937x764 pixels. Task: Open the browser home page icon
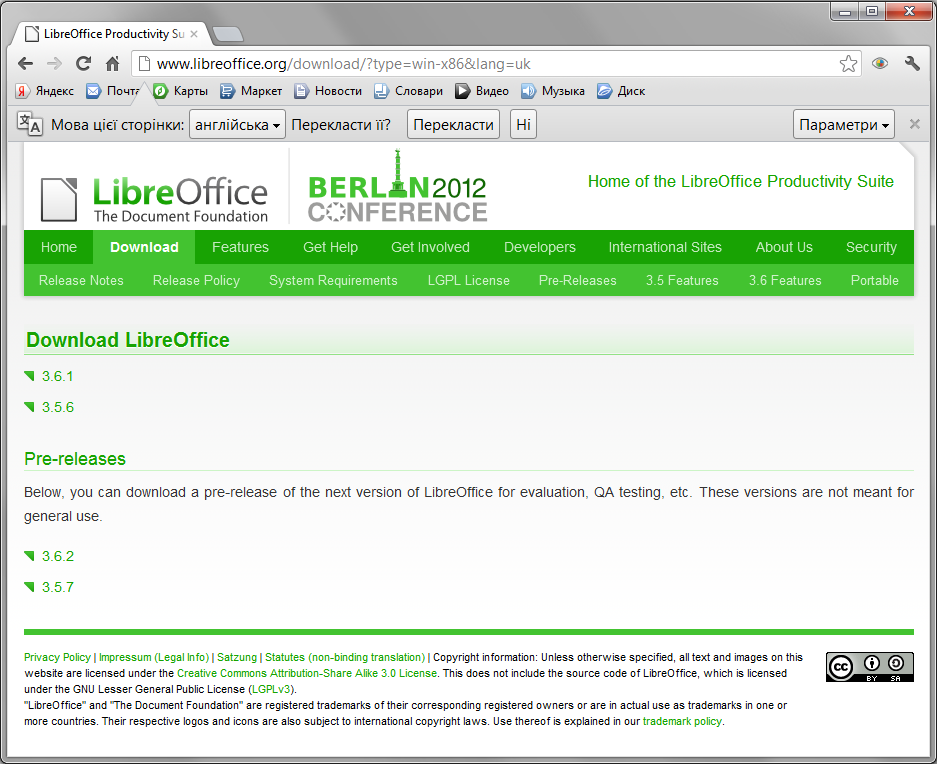click(x=112, y=63)
